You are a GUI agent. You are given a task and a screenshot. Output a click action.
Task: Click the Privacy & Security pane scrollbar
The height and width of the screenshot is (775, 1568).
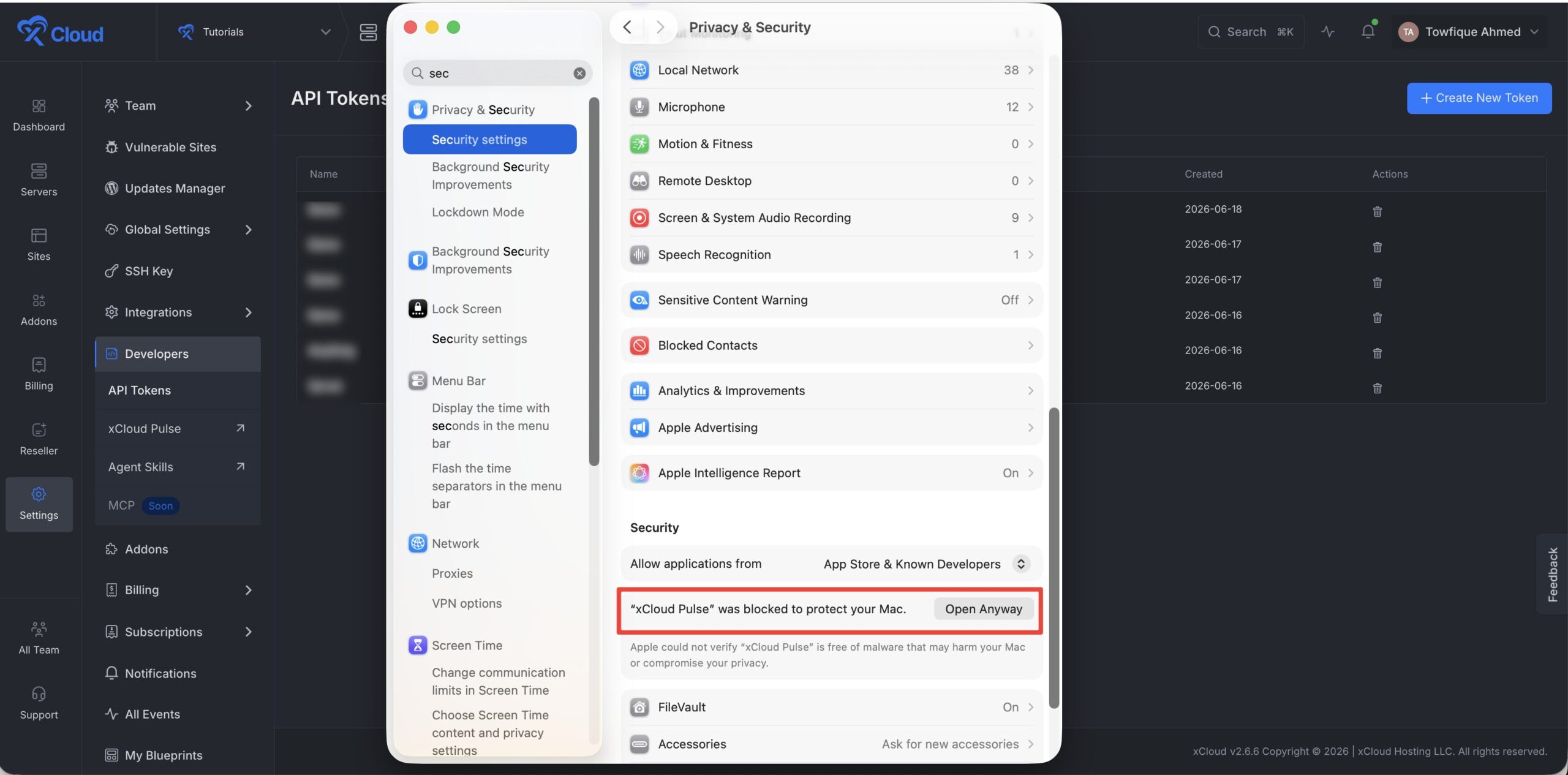1053,558
